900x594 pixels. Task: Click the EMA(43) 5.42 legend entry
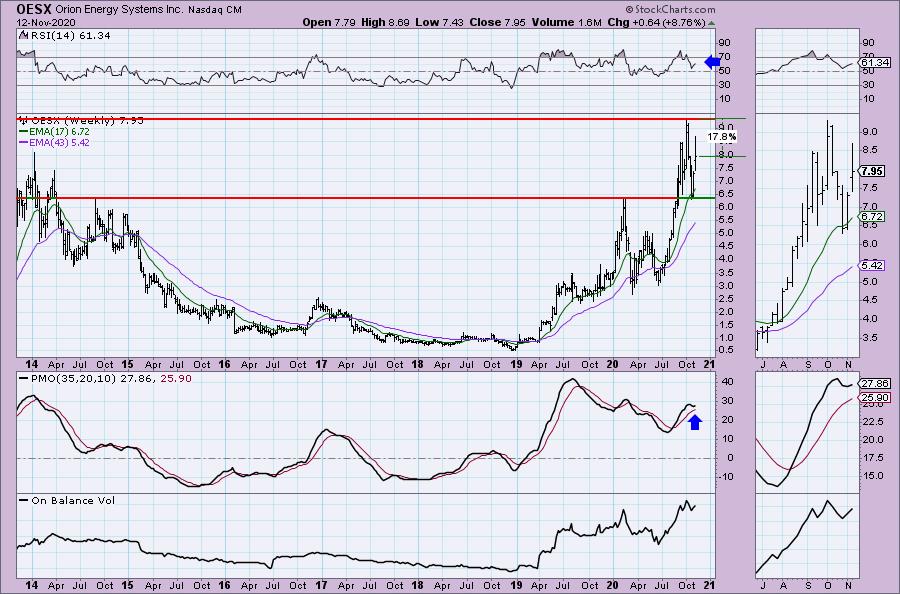(54, 142)
